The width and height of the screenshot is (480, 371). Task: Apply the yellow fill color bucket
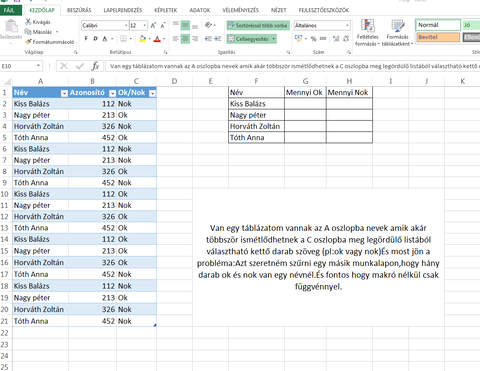142,39
